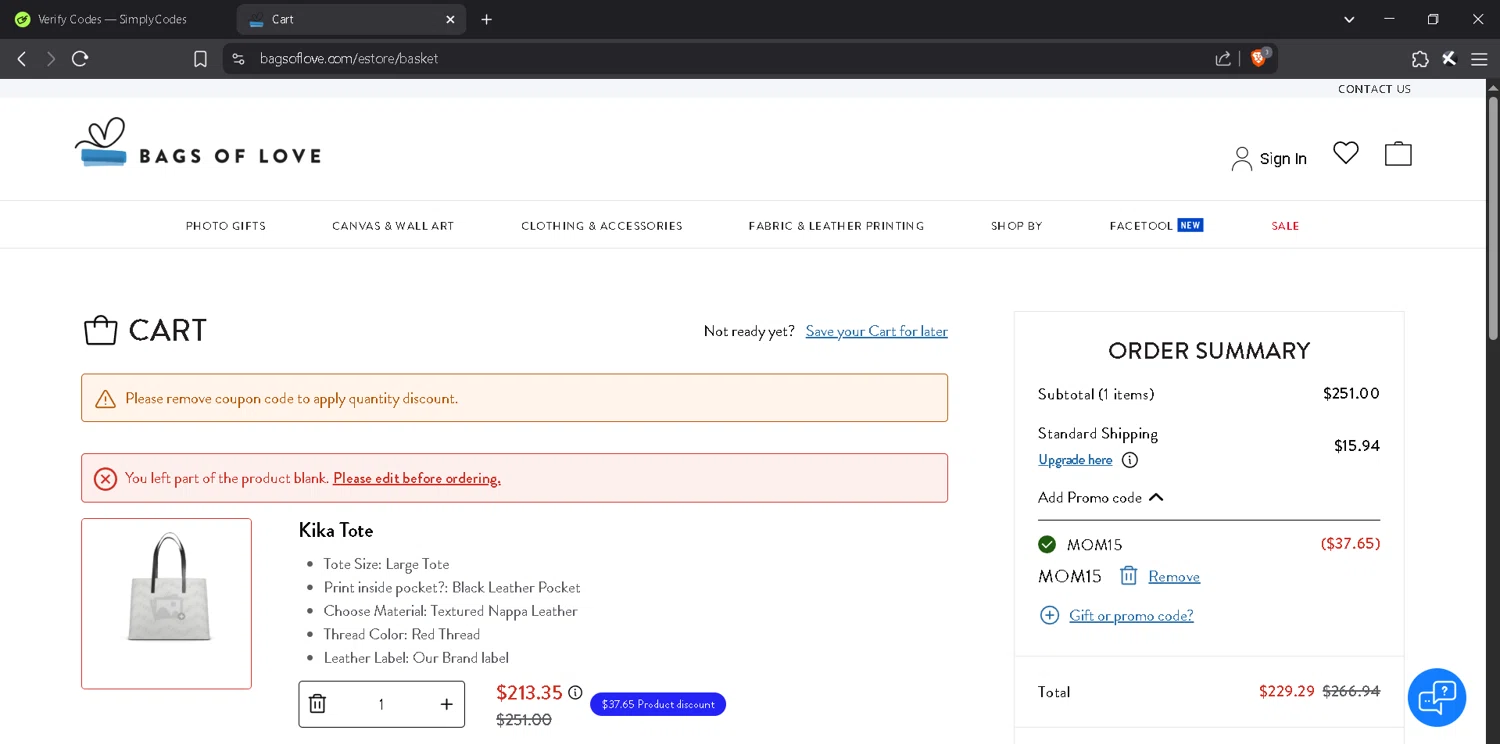
Task: Open the Sale menu item
Action: pos(1285,226)
